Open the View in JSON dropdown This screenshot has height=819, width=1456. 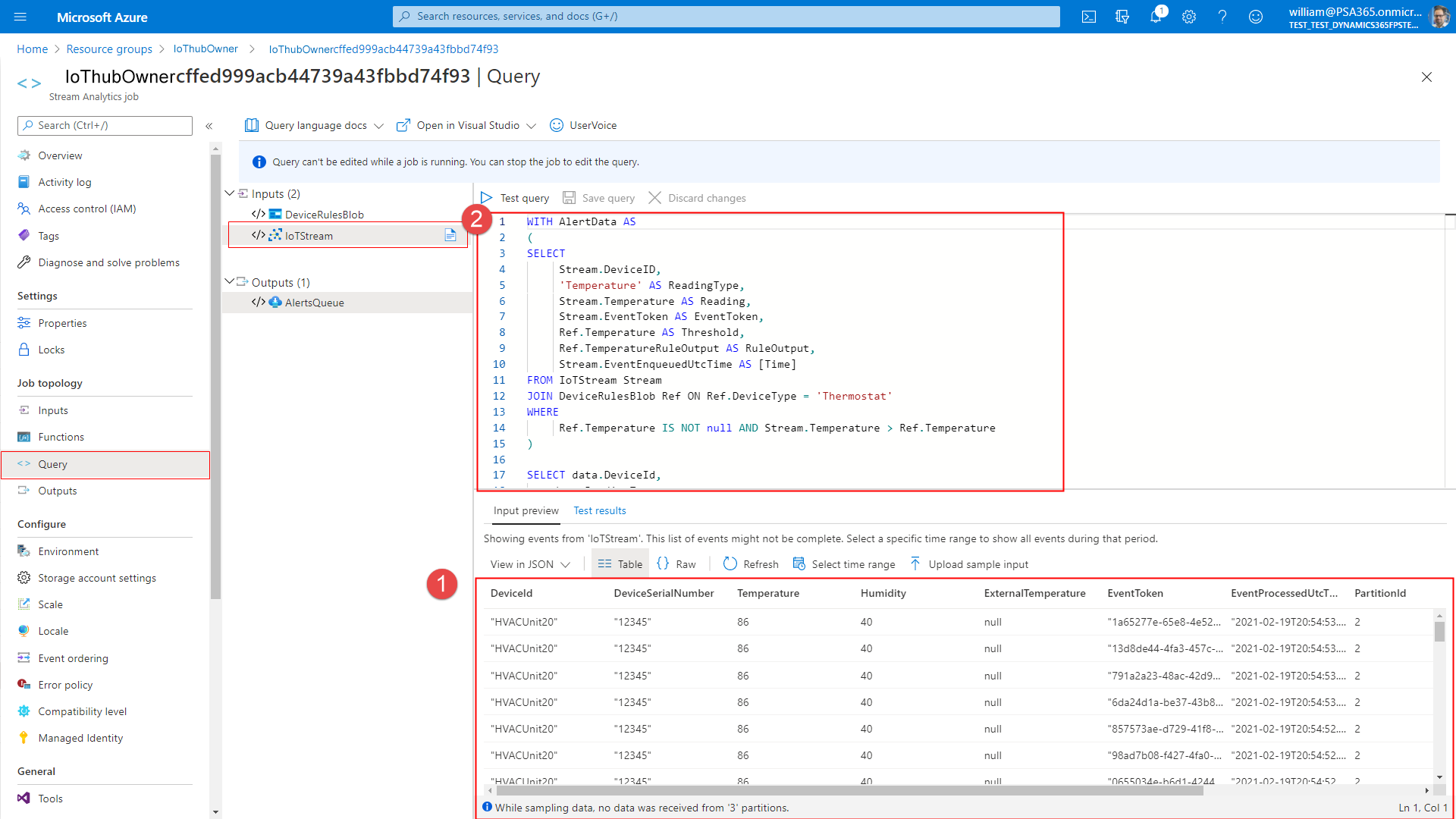tap(528, 564)
